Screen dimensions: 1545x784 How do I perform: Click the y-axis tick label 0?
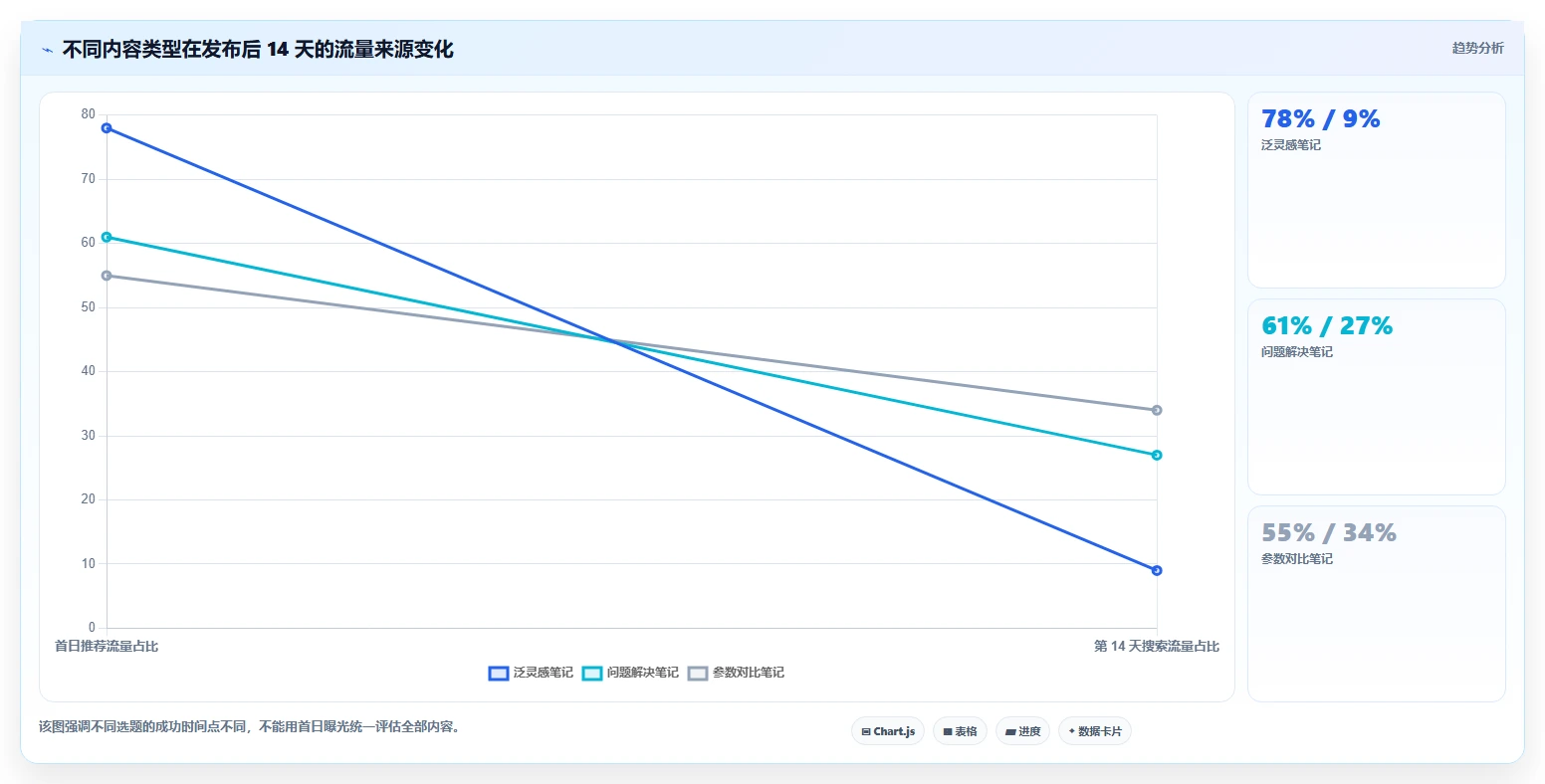pos(92,628)
